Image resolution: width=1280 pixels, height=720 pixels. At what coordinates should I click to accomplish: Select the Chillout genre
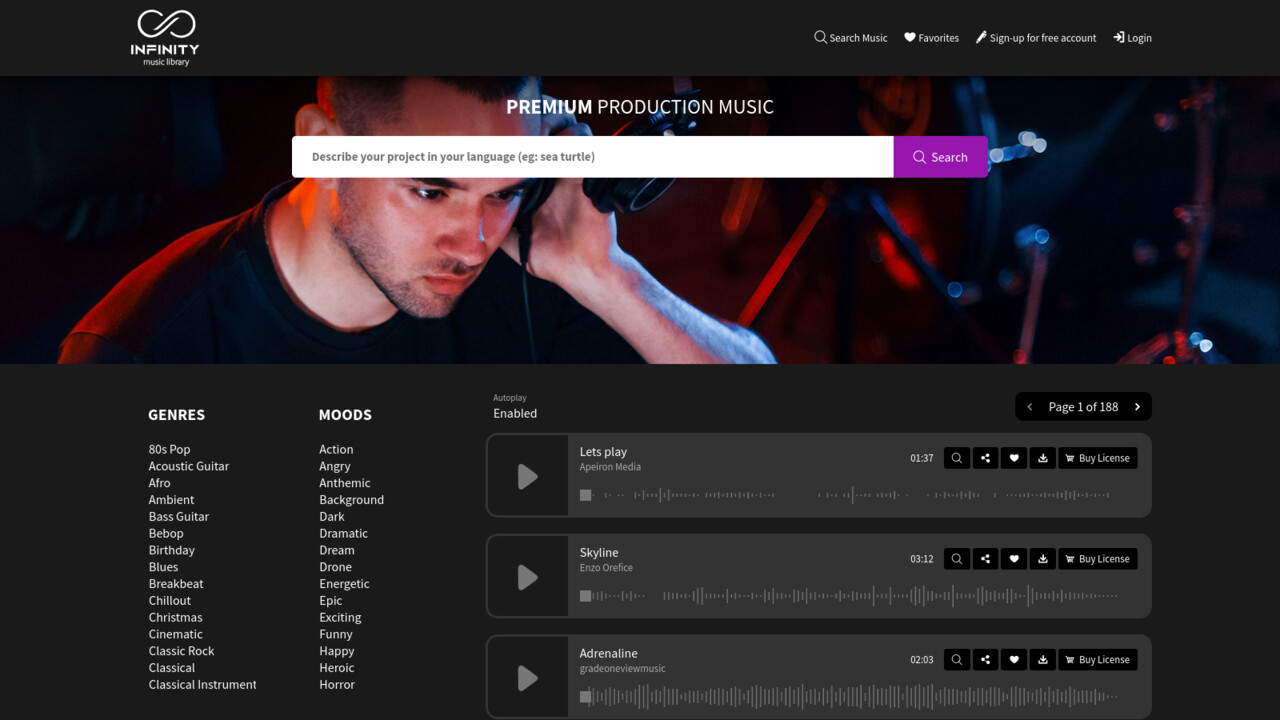(x=170, y=601)
